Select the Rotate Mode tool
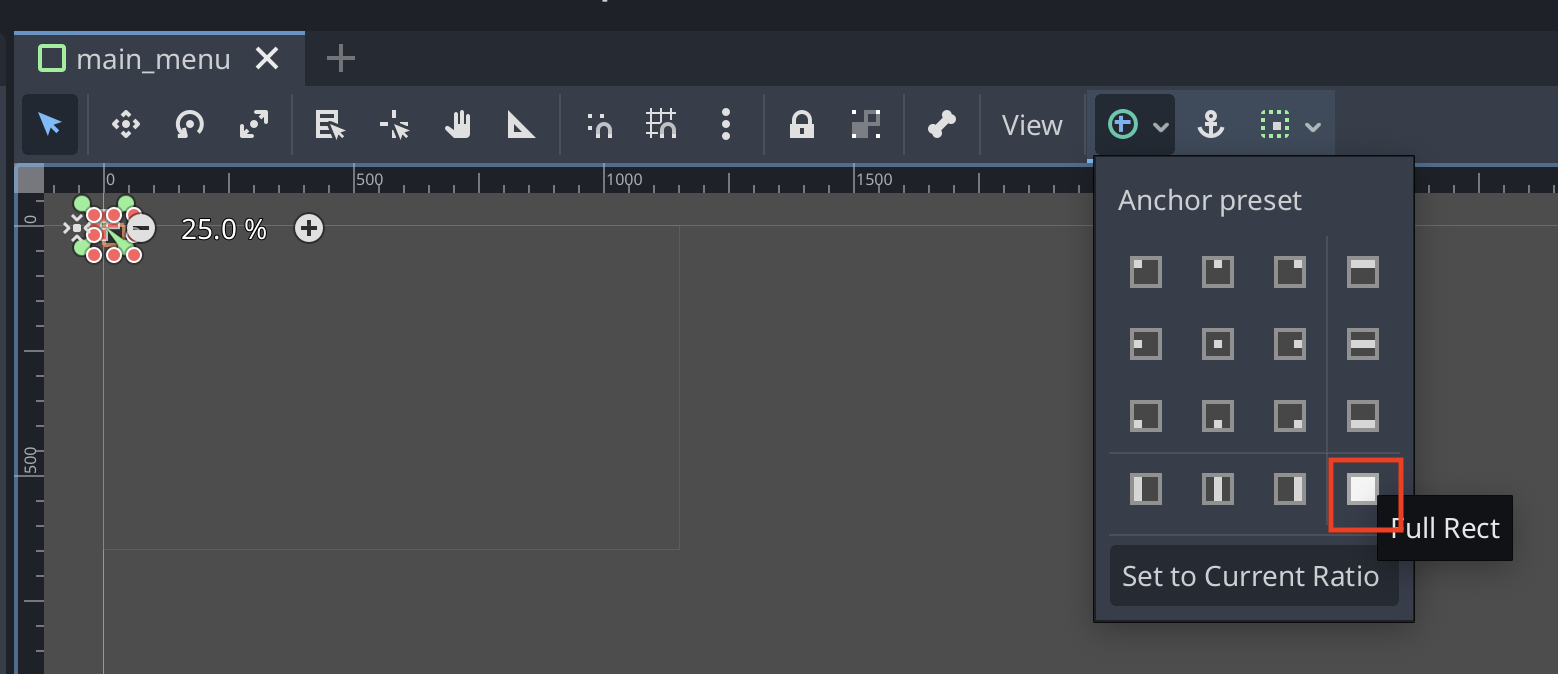The image size is (1558, 674). pos(189,124)
